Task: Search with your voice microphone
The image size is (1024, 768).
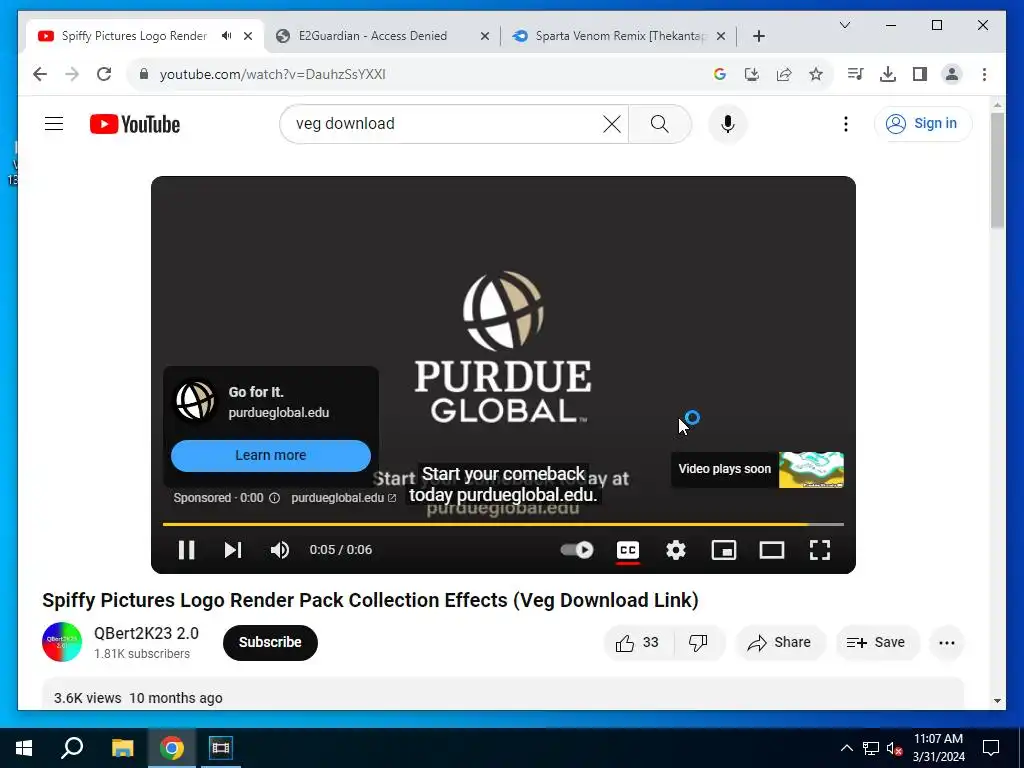Action: pos(728,123)
